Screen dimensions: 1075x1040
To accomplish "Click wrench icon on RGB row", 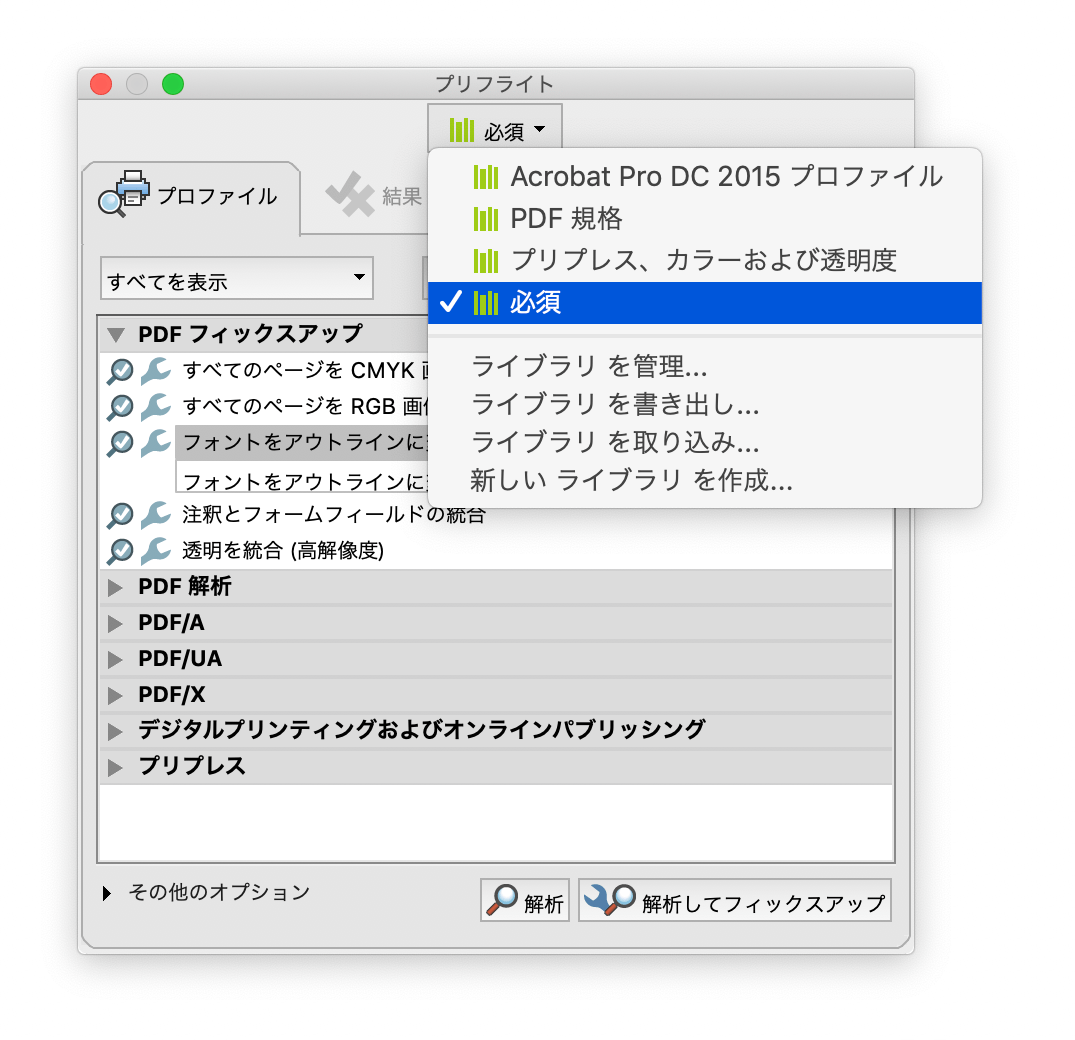I will click(x=156, y=407).
